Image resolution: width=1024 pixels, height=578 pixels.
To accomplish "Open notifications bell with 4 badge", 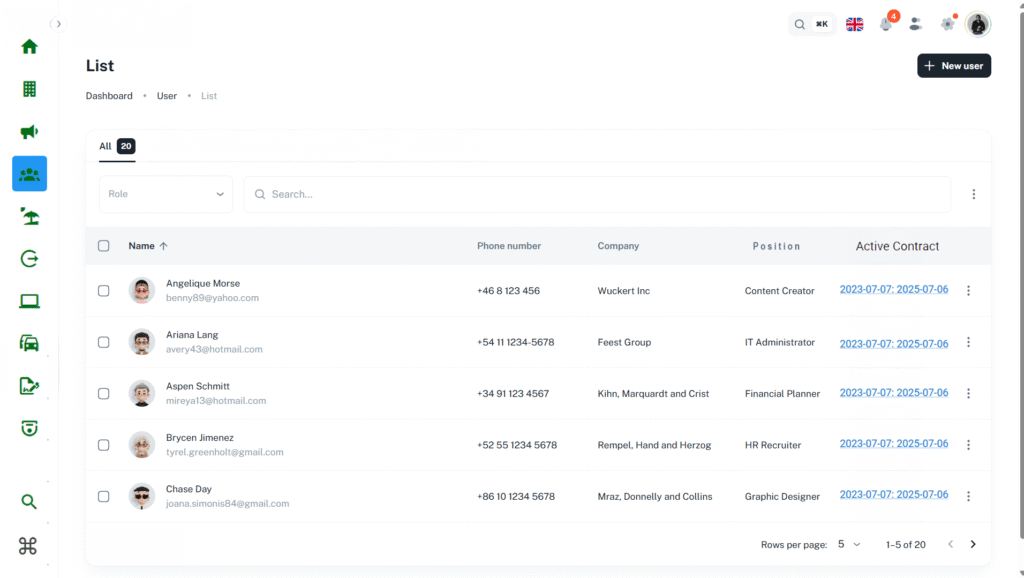I will 885,24.
